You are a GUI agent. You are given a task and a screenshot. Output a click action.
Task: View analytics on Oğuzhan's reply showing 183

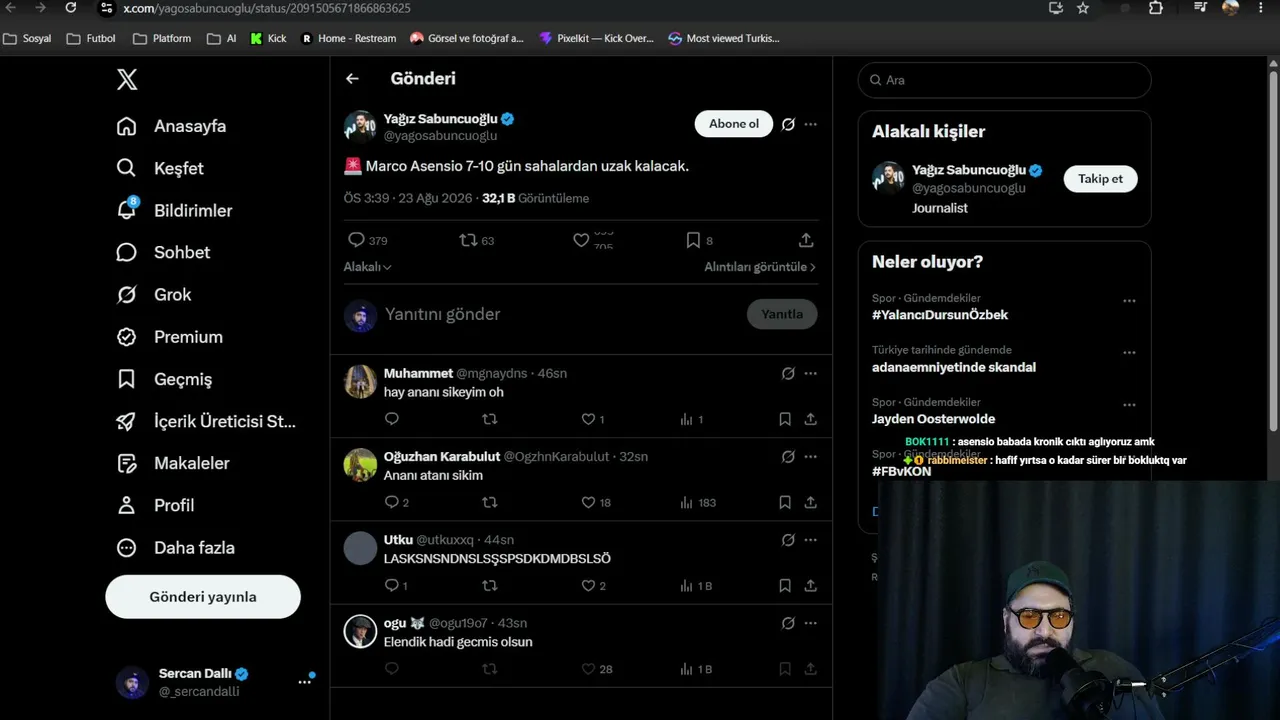click(x=697, y=502)
